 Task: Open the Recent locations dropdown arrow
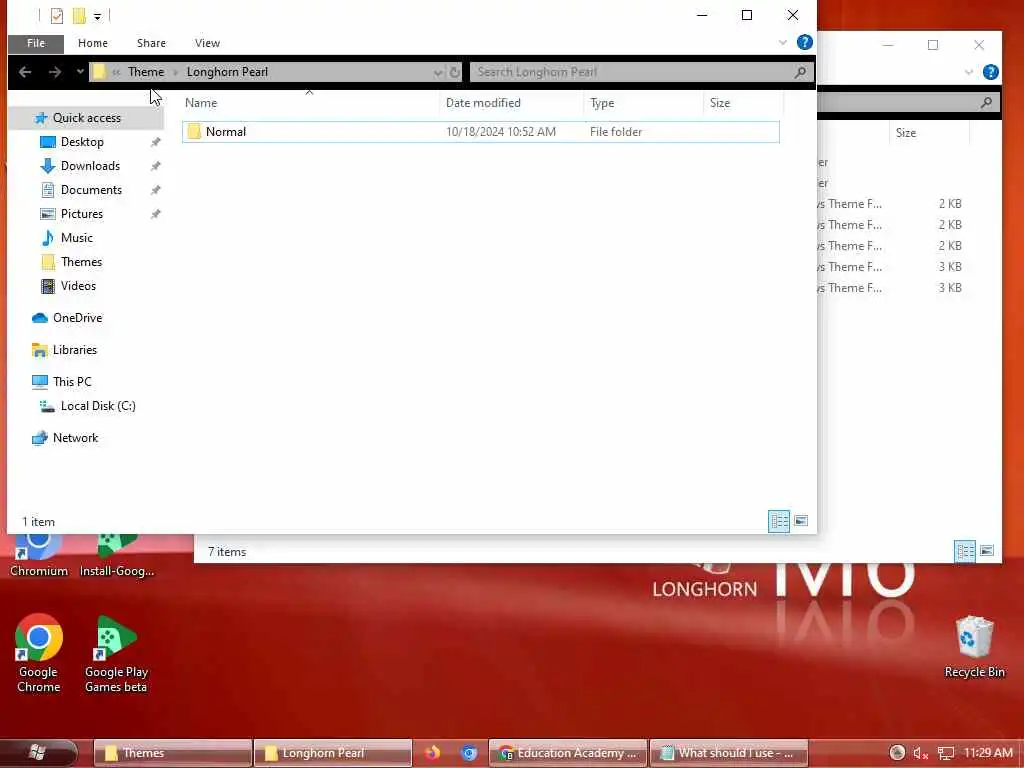80,71
